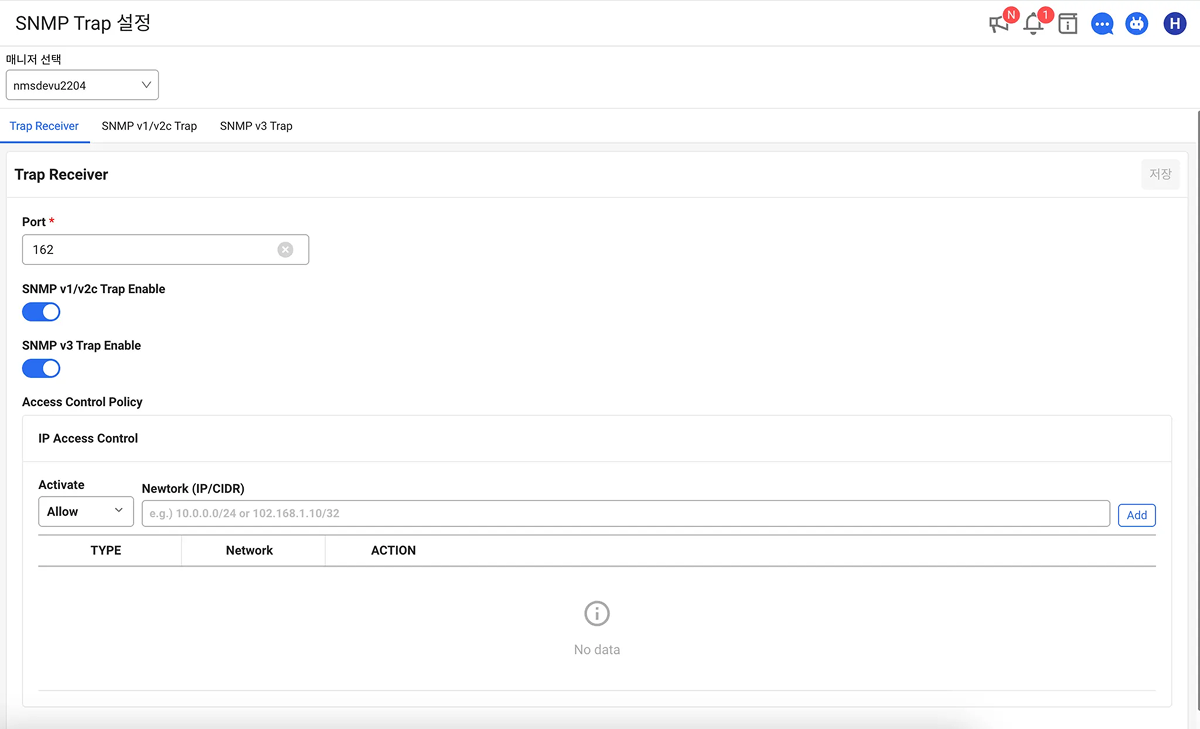Click inside the Port number field
This screenshot has width=1200, height=729.
point(150,250)
